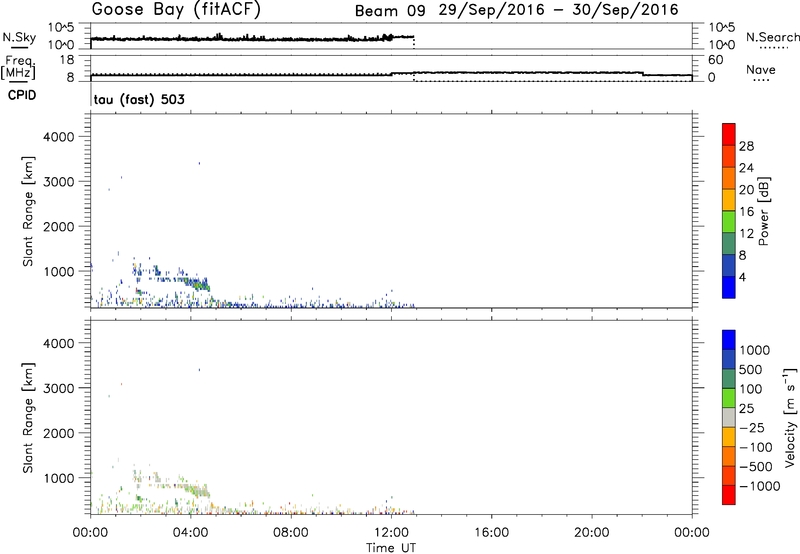Click the '28' Power color bar label
Image resolution: width=800 pixels, height=554 pixels.
(746, 146)
